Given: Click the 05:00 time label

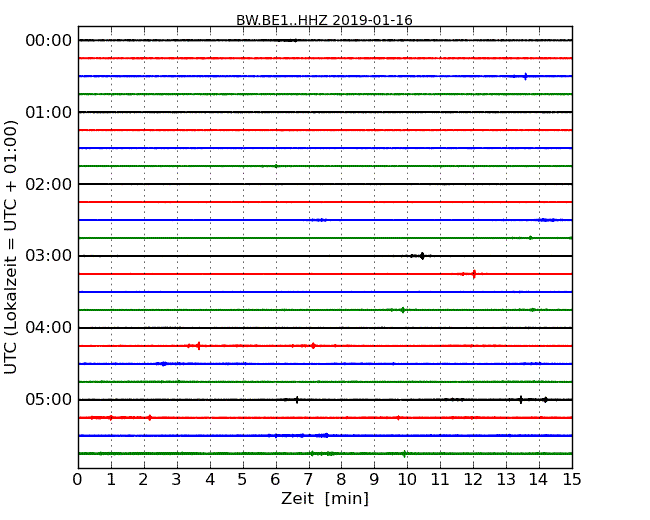Looking at the screenshot, I should point(49,399).
